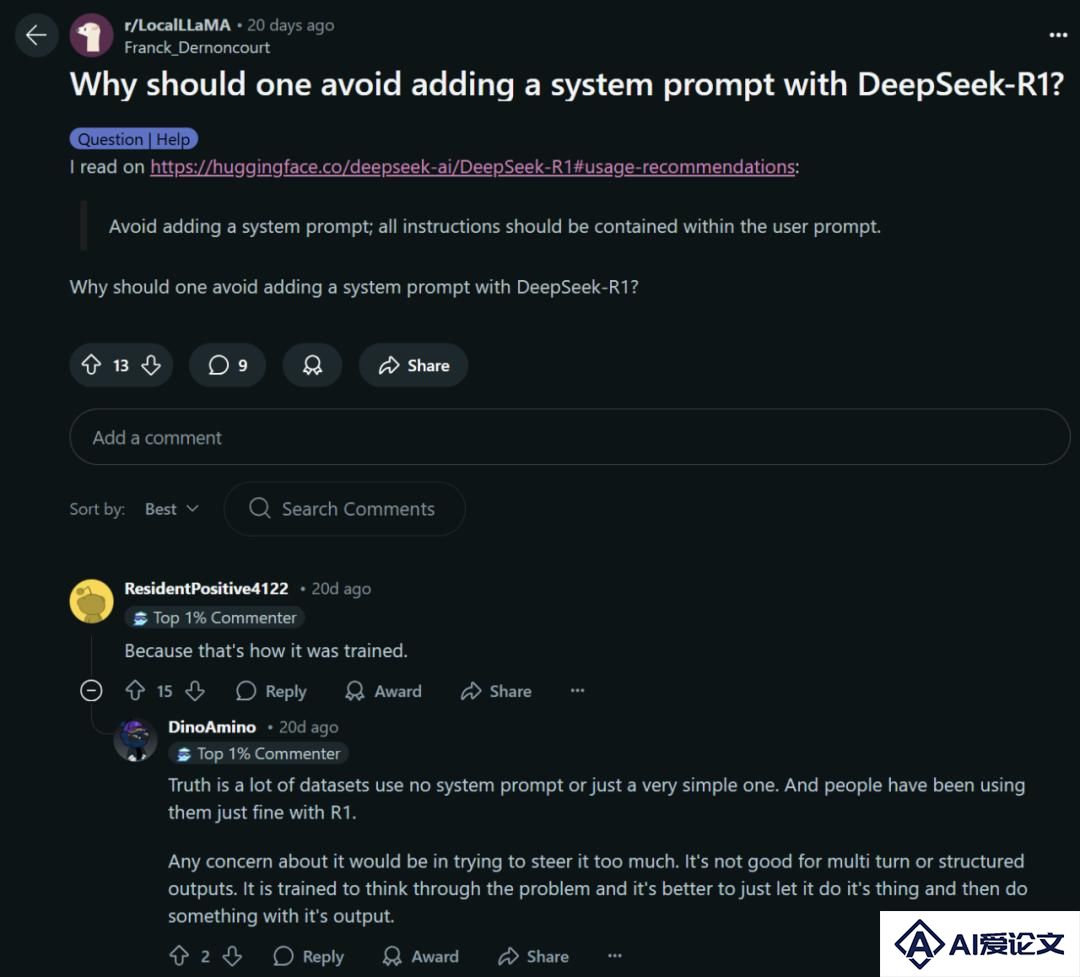Image resolution: width=1080 pixels, height=977 pixels.
Task: Open the Sort by Best dropdown
Action: click(172, 508)
